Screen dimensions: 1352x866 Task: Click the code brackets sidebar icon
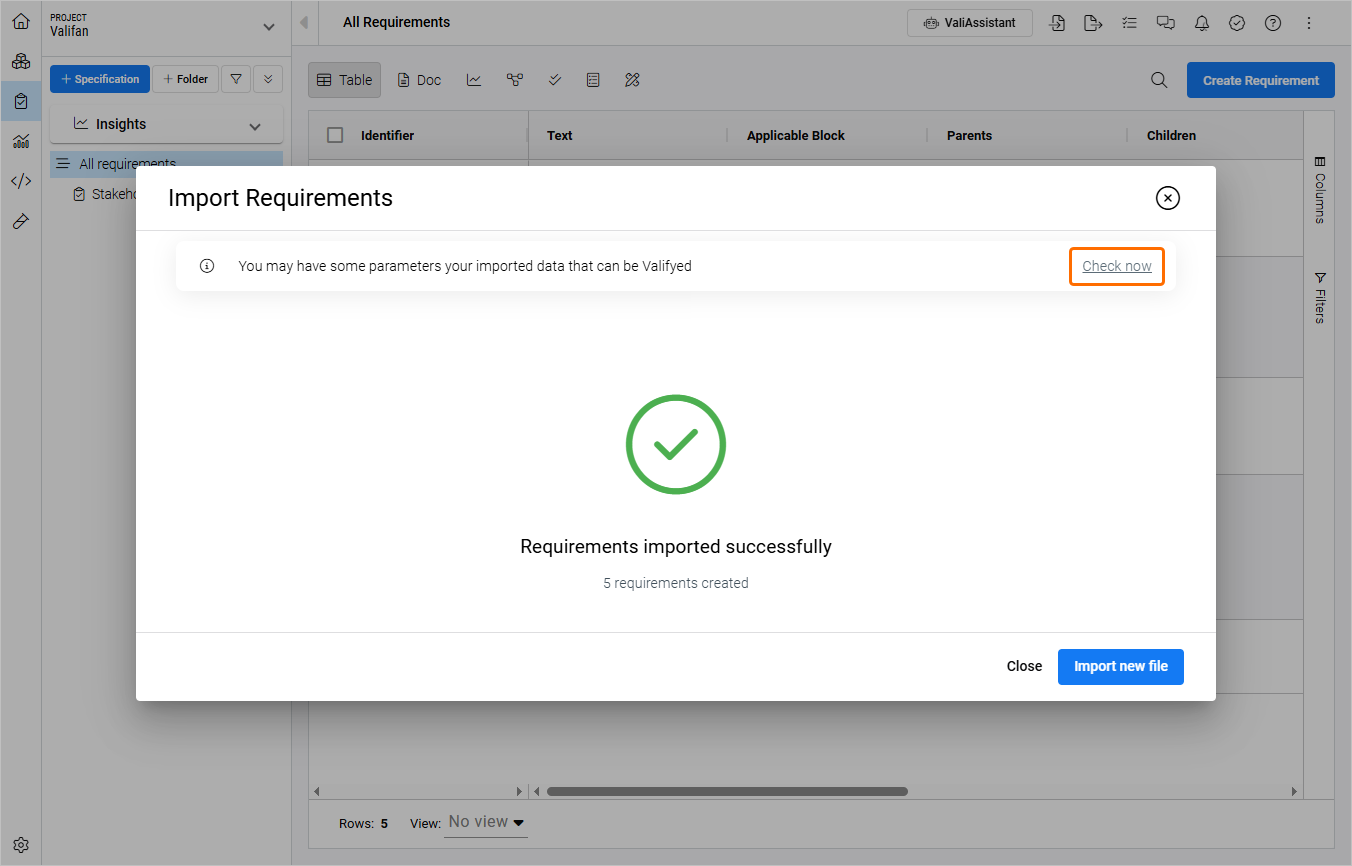pyautogui.click(x=21, y=181)
